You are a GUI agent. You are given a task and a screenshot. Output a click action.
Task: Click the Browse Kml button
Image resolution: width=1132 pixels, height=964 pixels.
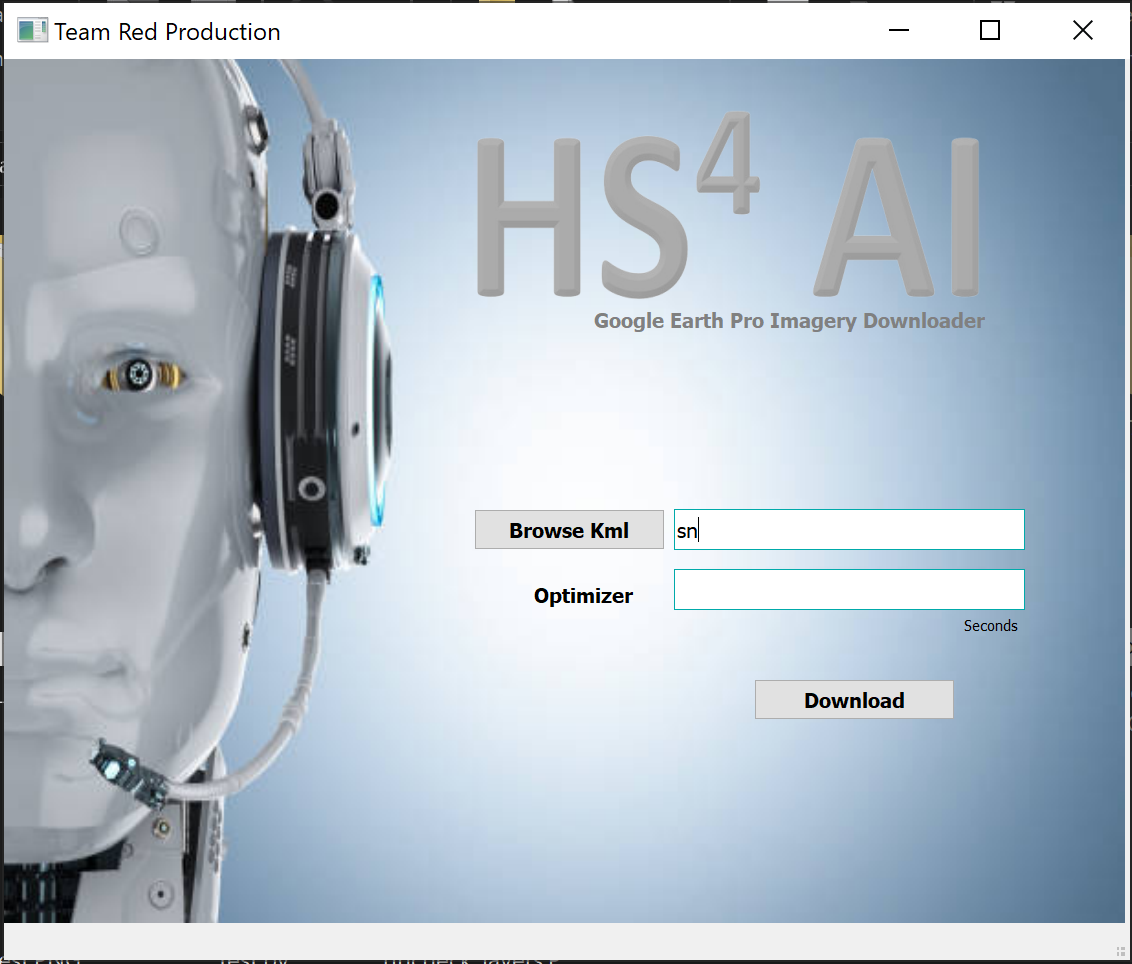(569, 530)
